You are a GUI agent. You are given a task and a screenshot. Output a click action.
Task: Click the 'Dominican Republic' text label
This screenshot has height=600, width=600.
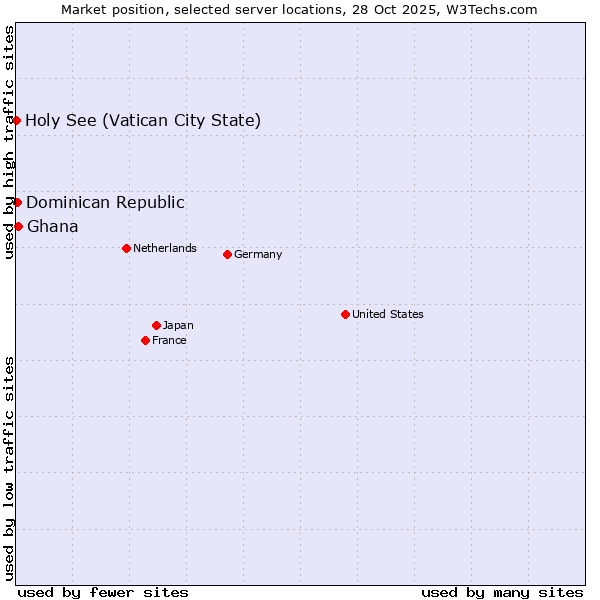105,202
